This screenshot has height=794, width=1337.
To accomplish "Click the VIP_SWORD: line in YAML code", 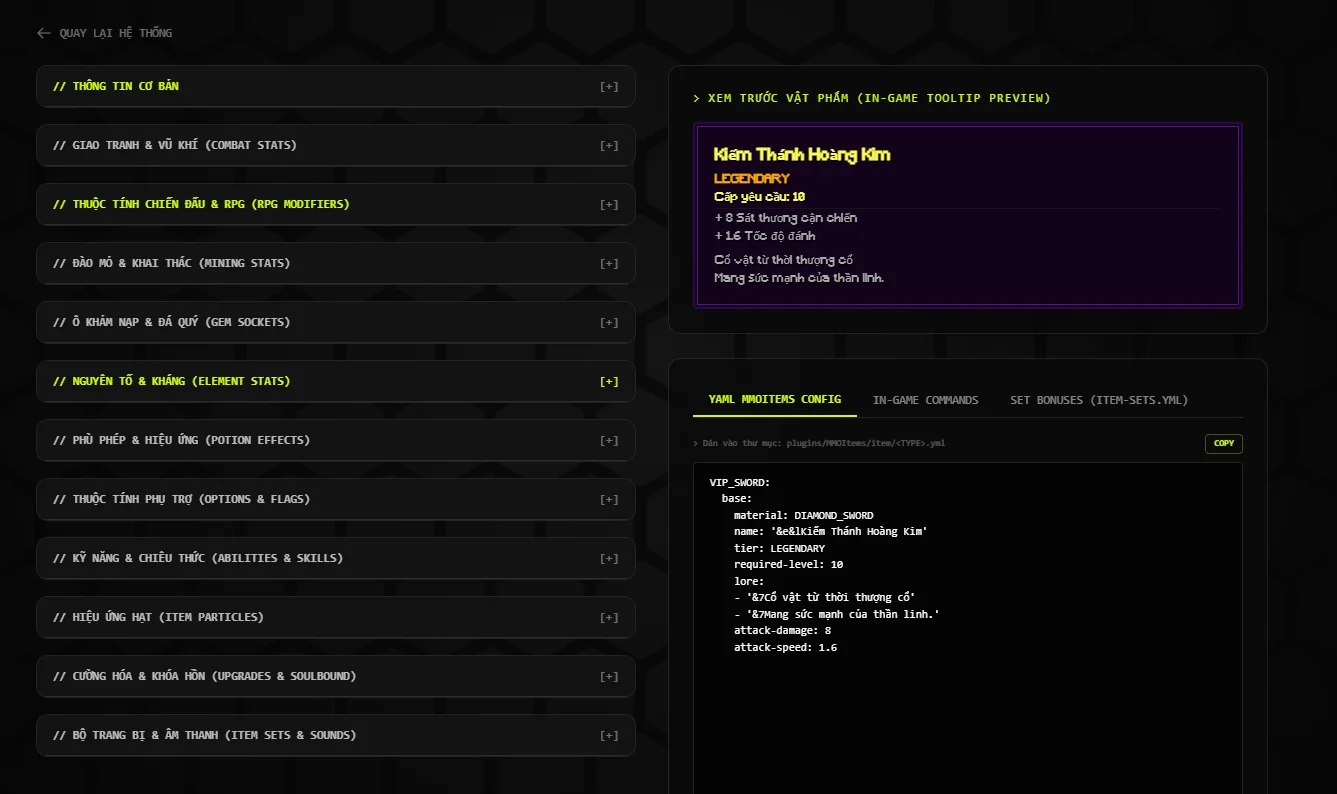I will tap(740, 482).
